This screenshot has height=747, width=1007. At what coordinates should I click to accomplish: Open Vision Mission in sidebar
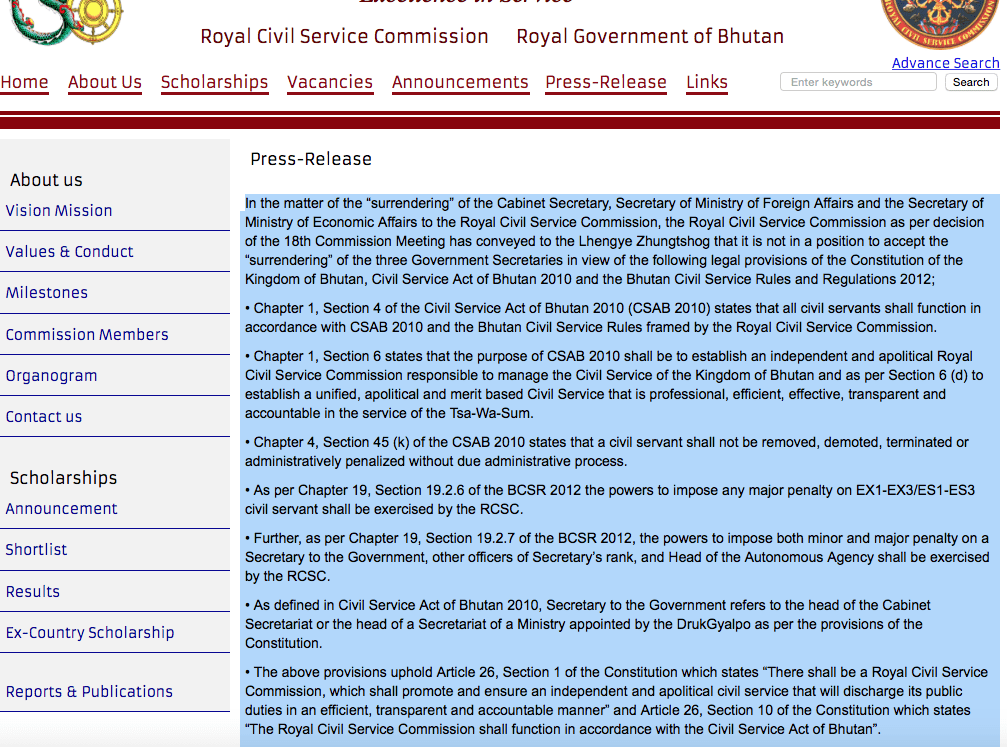click(x=59, y=210)
